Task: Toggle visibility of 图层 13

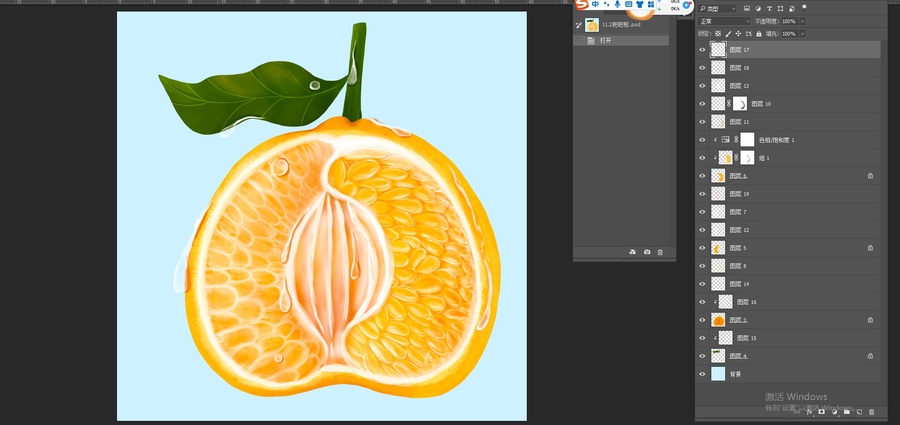Action: point(702,86)
